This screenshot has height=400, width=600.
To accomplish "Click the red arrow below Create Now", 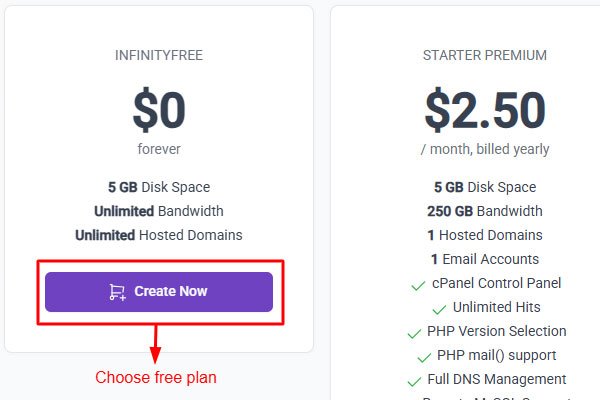I will point(155,345).
